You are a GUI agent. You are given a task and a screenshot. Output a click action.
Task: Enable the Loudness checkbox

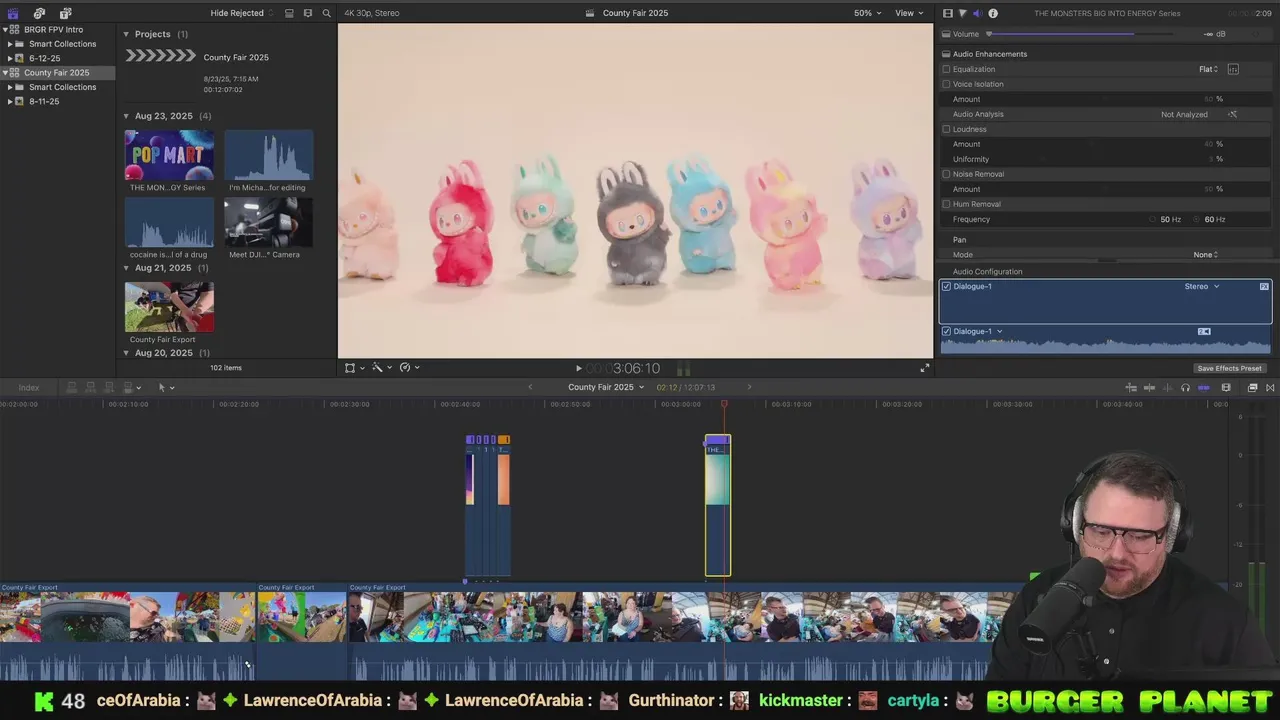coord(946,129)
